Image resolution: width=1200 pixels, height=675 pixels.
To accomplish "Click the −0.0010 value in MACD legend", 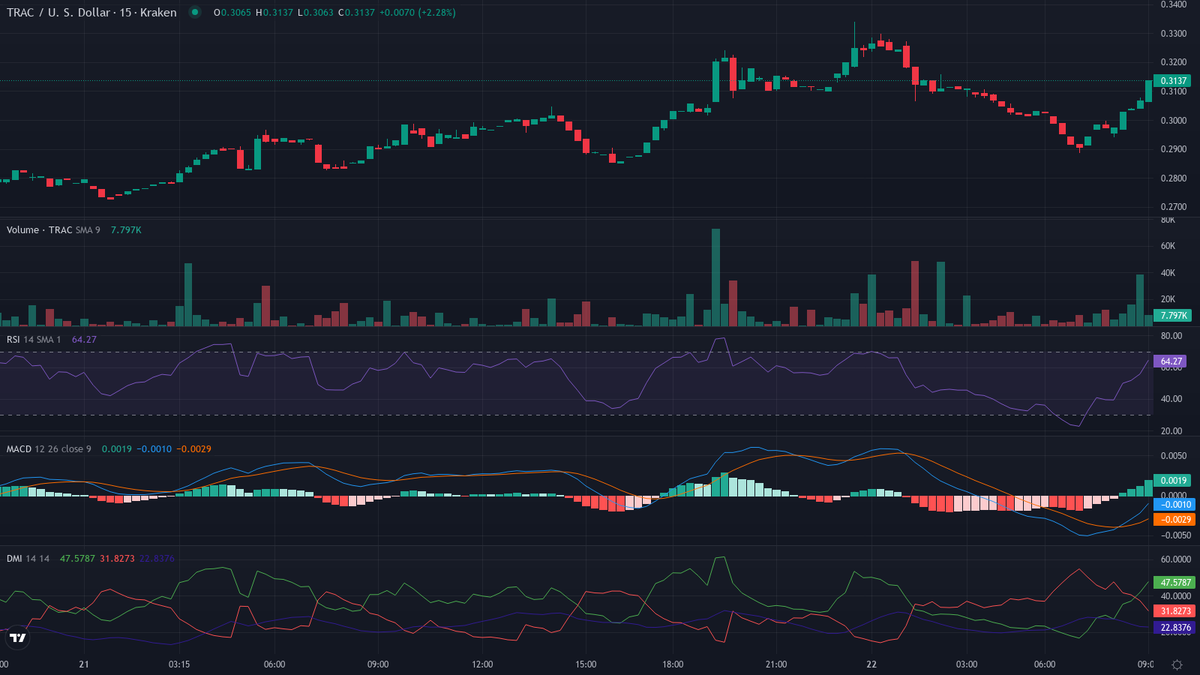I will pyautogui.click(x=154, y=448).
